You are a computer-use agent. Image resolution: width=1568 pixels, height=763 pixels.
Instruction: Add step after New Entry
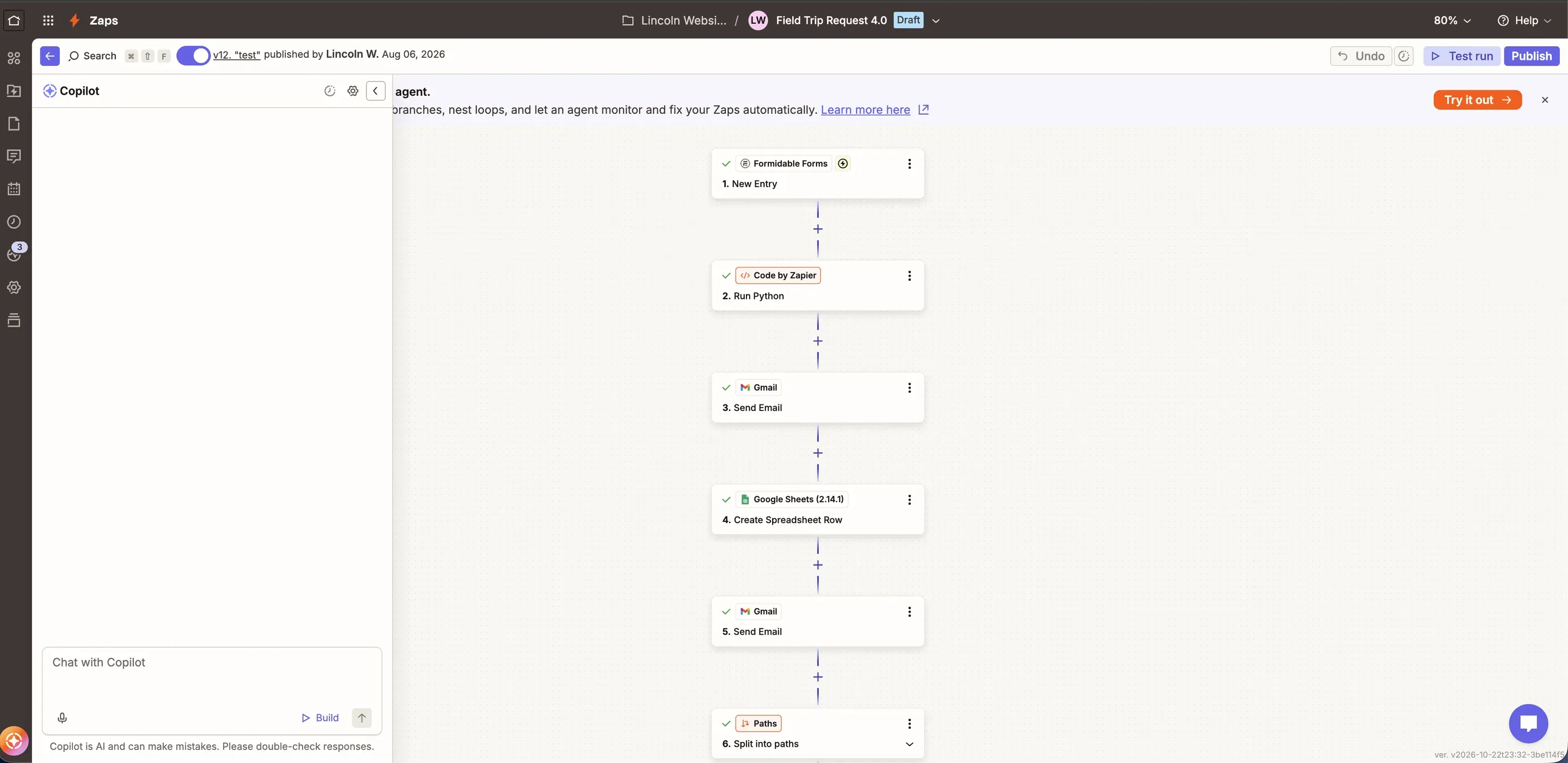(x=818, y=229)
